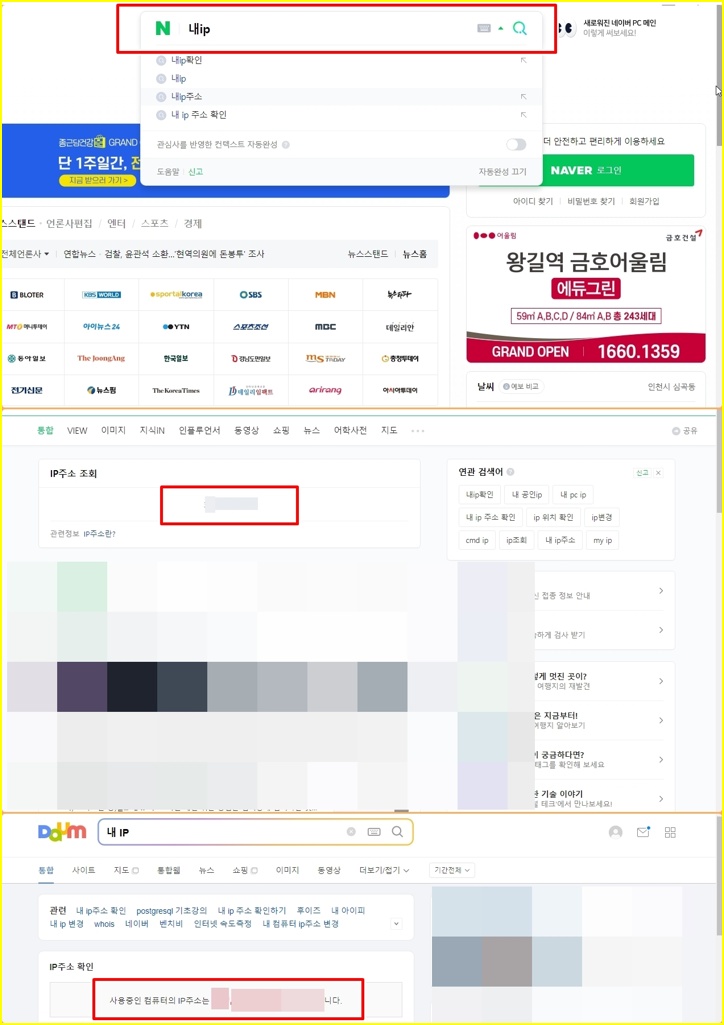Image resolution: width=724 pixels, height=1025 pixels.
Task: Open the Daum profile icon
Action: click(616, 832)
